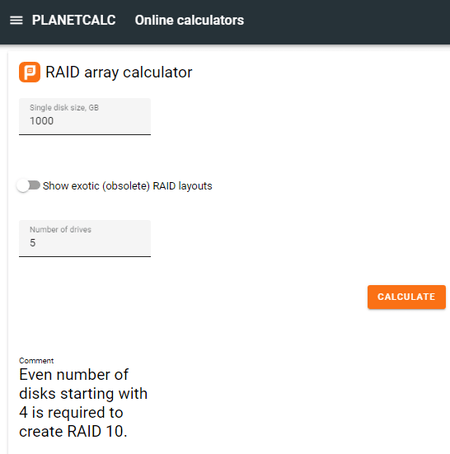Click the RAID 10 comment result text

[x=83, y=403]
